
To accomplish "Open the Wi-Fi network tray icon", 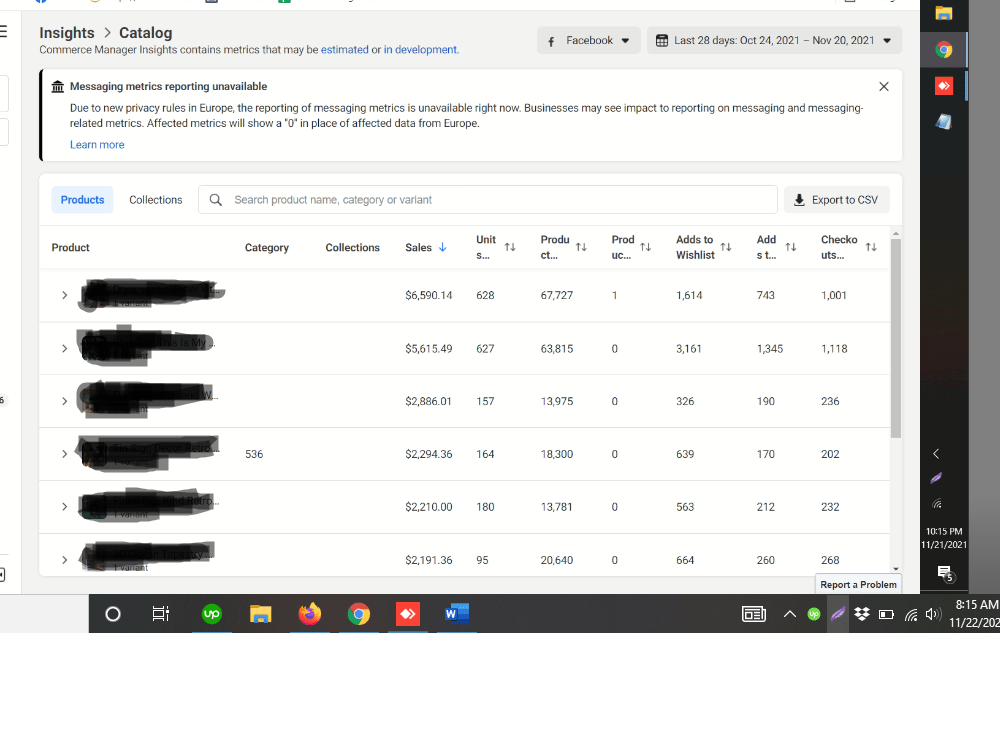I will 911,615.
